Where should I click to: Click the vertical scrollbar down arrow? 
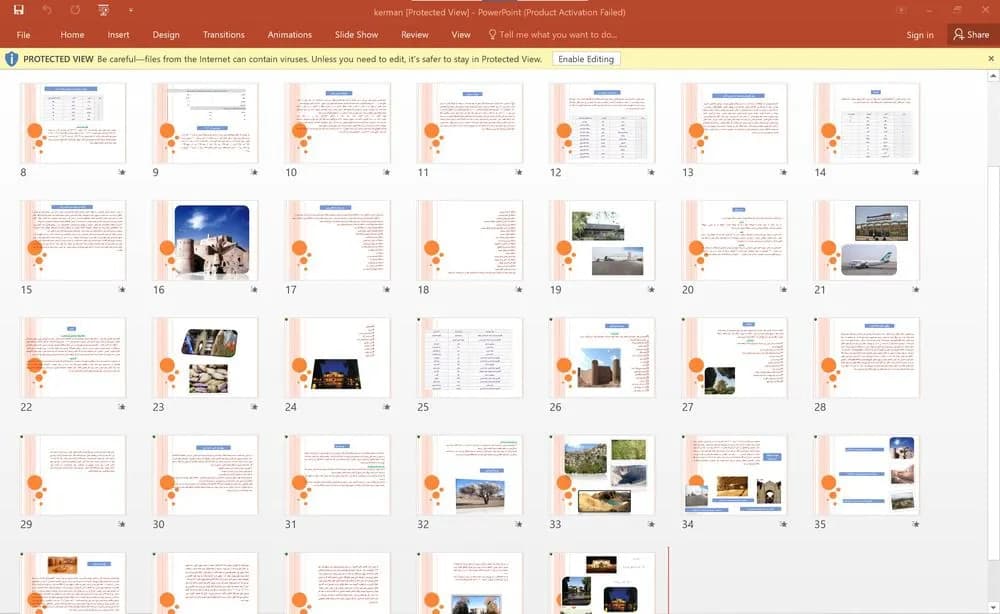click(993, 608)
